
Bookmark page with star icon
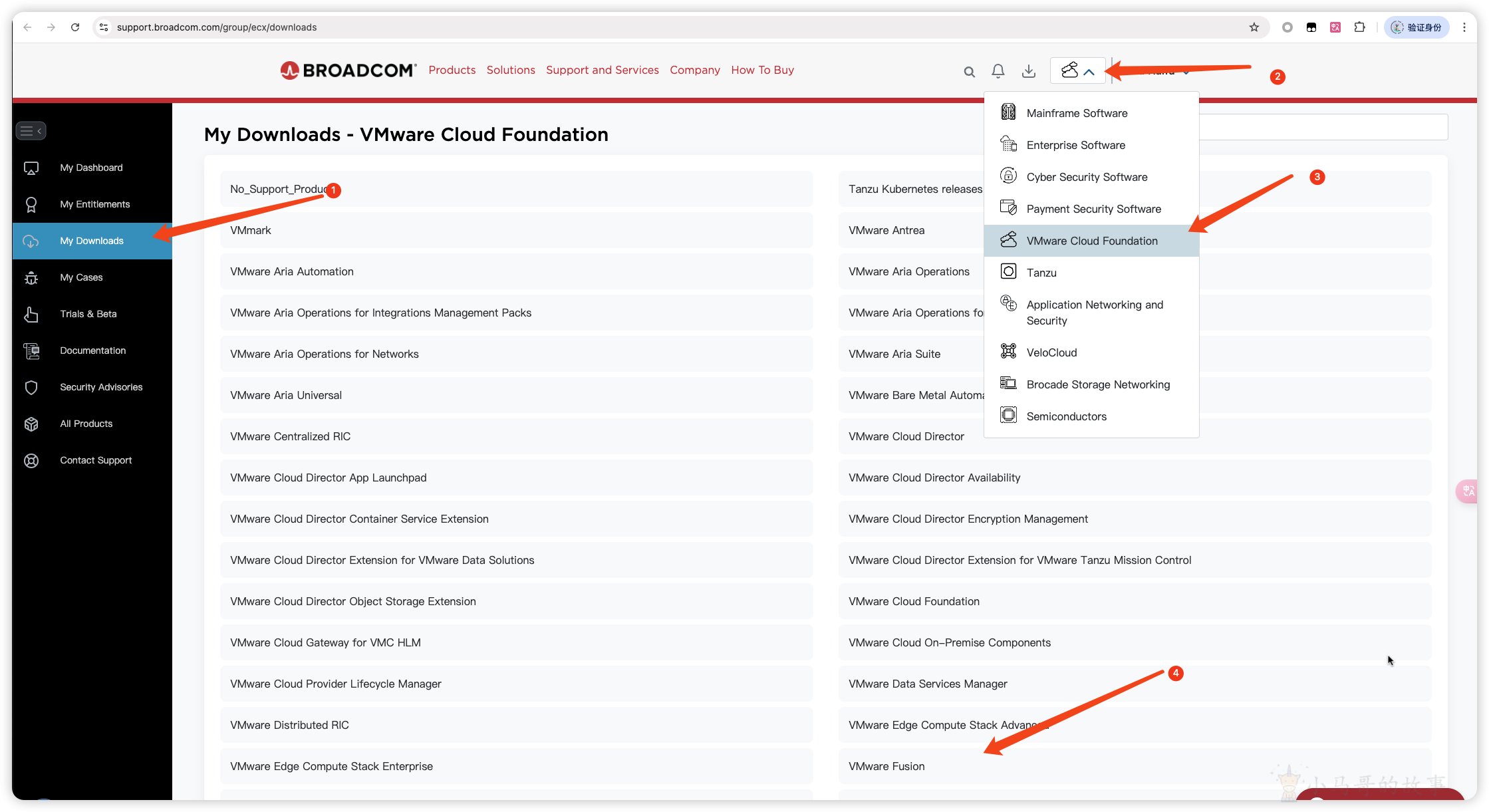[x=1254, y=27]
